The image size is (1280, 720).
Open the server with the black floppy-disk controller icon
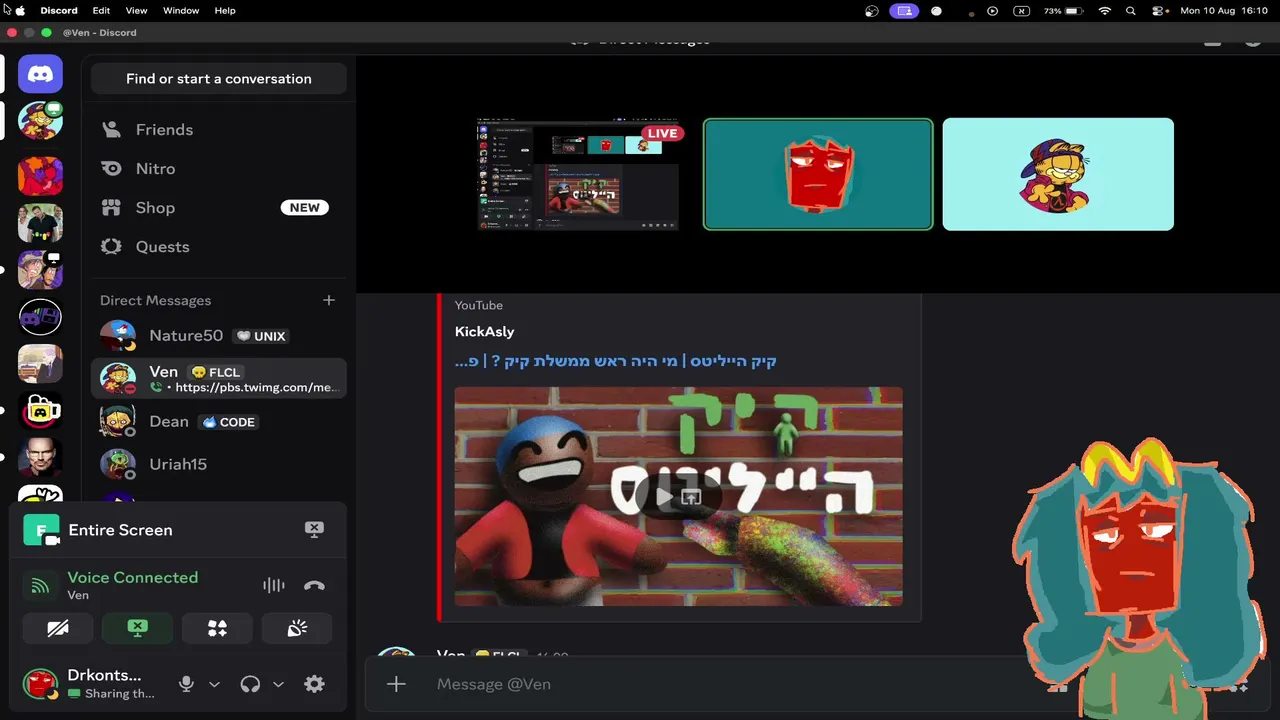pyautogui.click(x=40, y=317)
